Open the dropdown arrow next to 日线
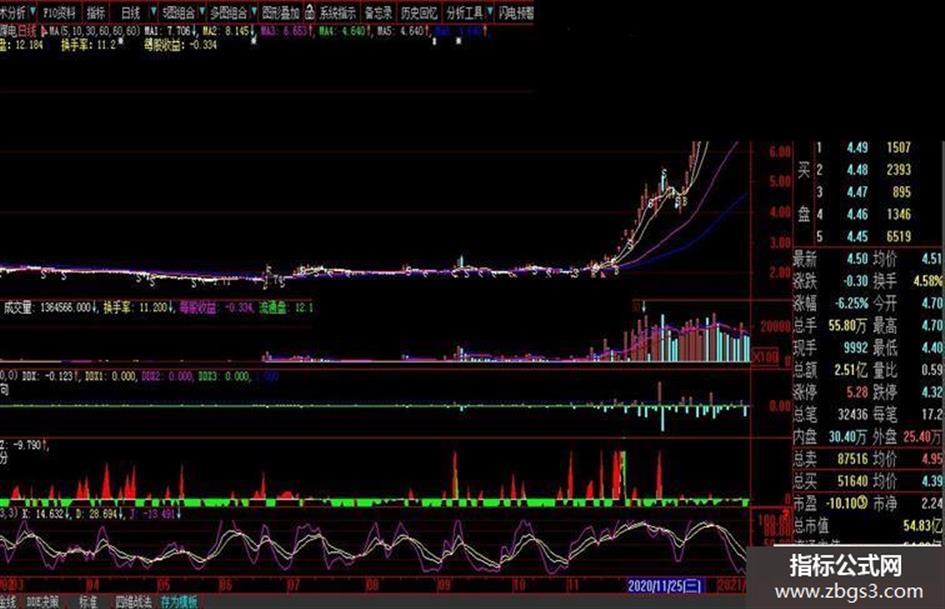Viewport: 945px width, 609px height. click(x=153, y=11)
